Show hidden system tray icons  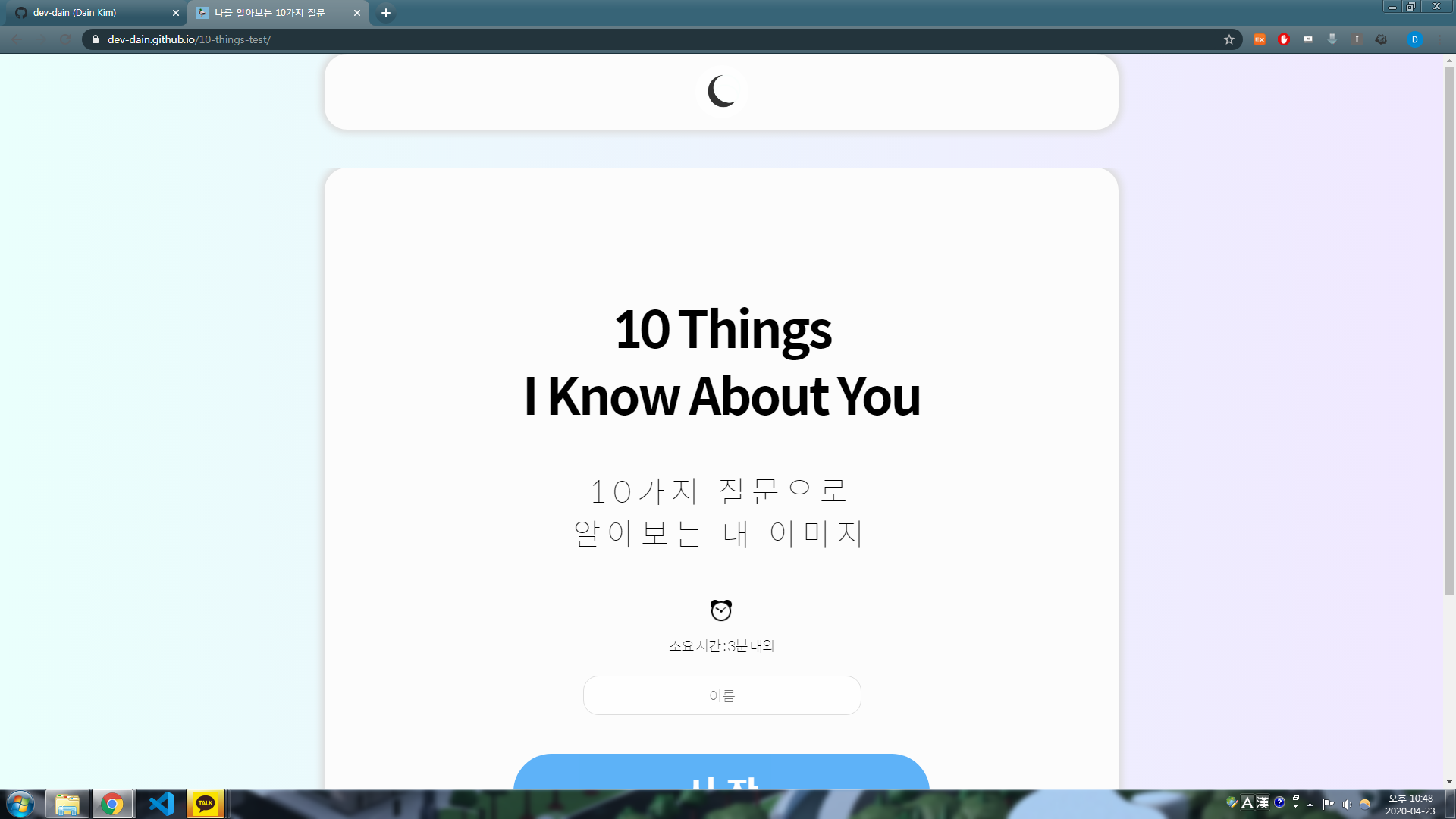(1310, 804)
